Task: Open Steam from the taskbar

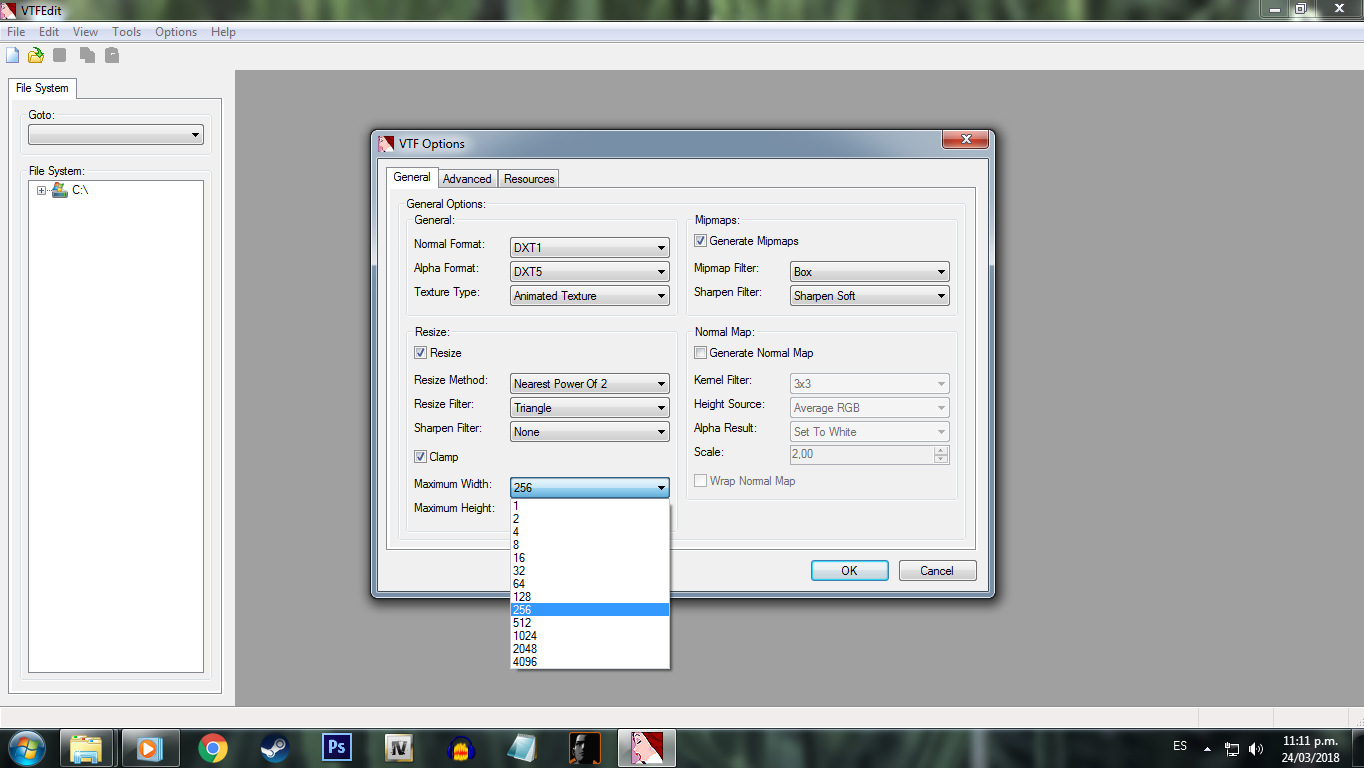Action: [275, 748]
